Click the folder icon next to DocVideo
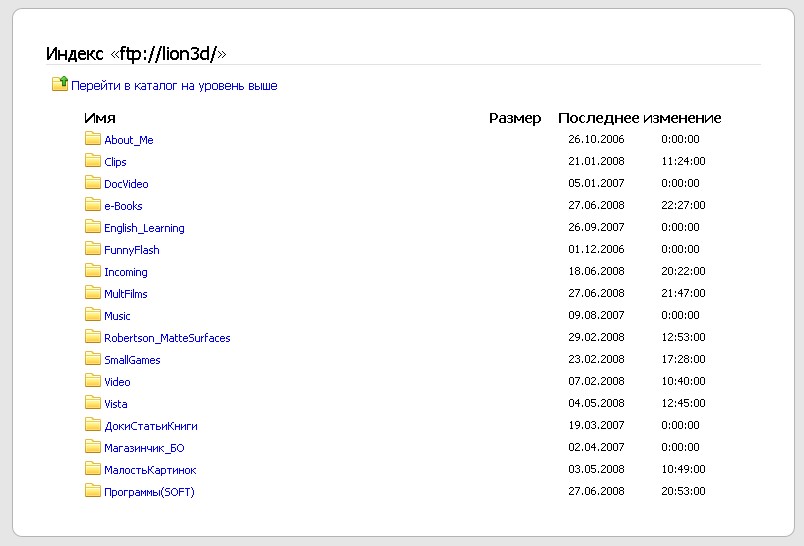This screenshot has height=546, width=804. 93,184
